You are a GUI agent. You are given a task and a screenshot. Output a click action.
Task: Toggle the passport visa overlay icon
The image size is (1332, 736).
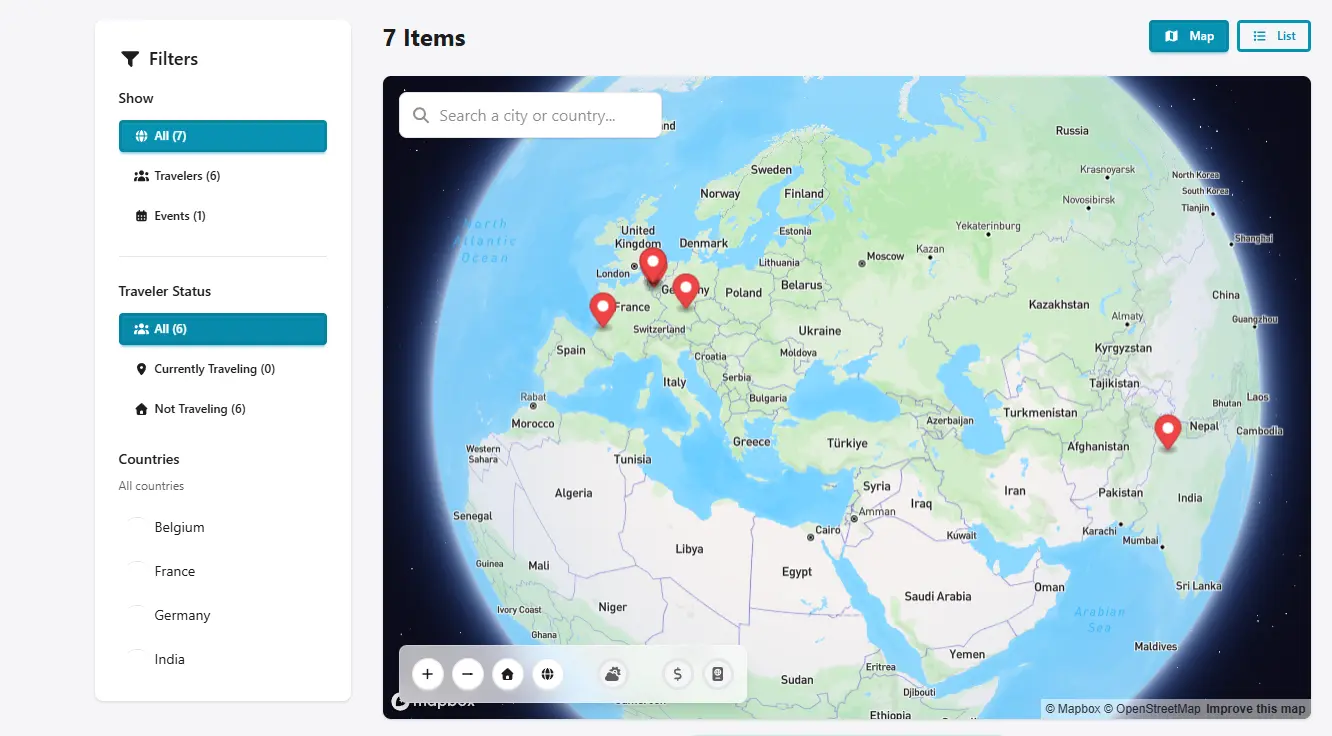coord(717,674)
